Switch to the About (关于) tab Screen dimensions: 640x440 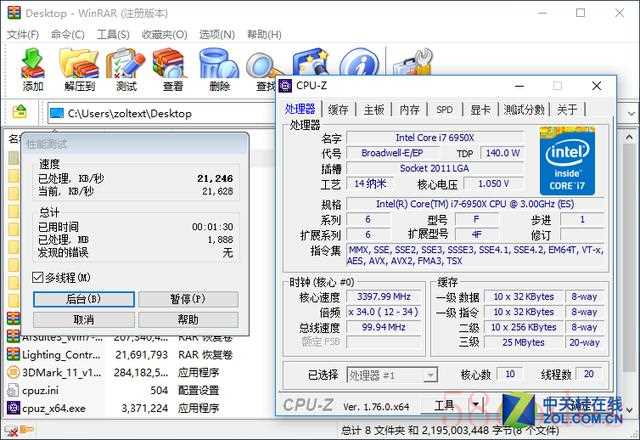pos(567,109)
